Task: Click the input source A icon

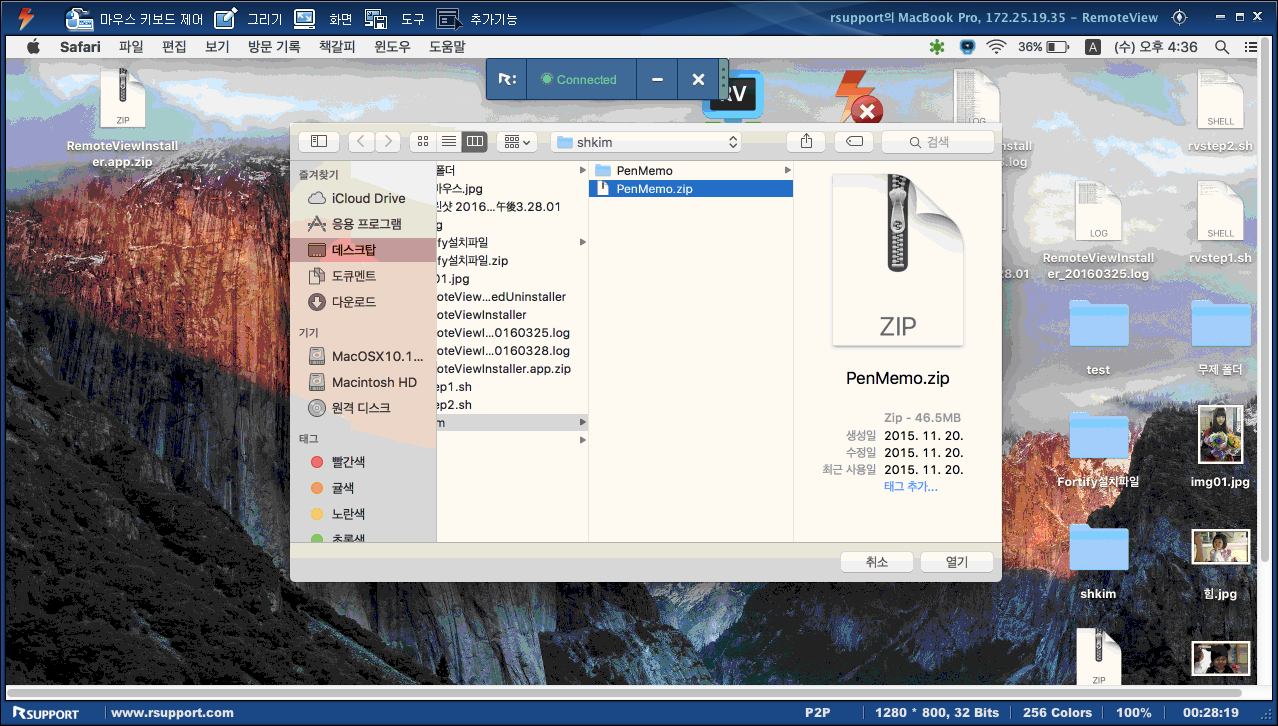Action: click(1093, 47)
